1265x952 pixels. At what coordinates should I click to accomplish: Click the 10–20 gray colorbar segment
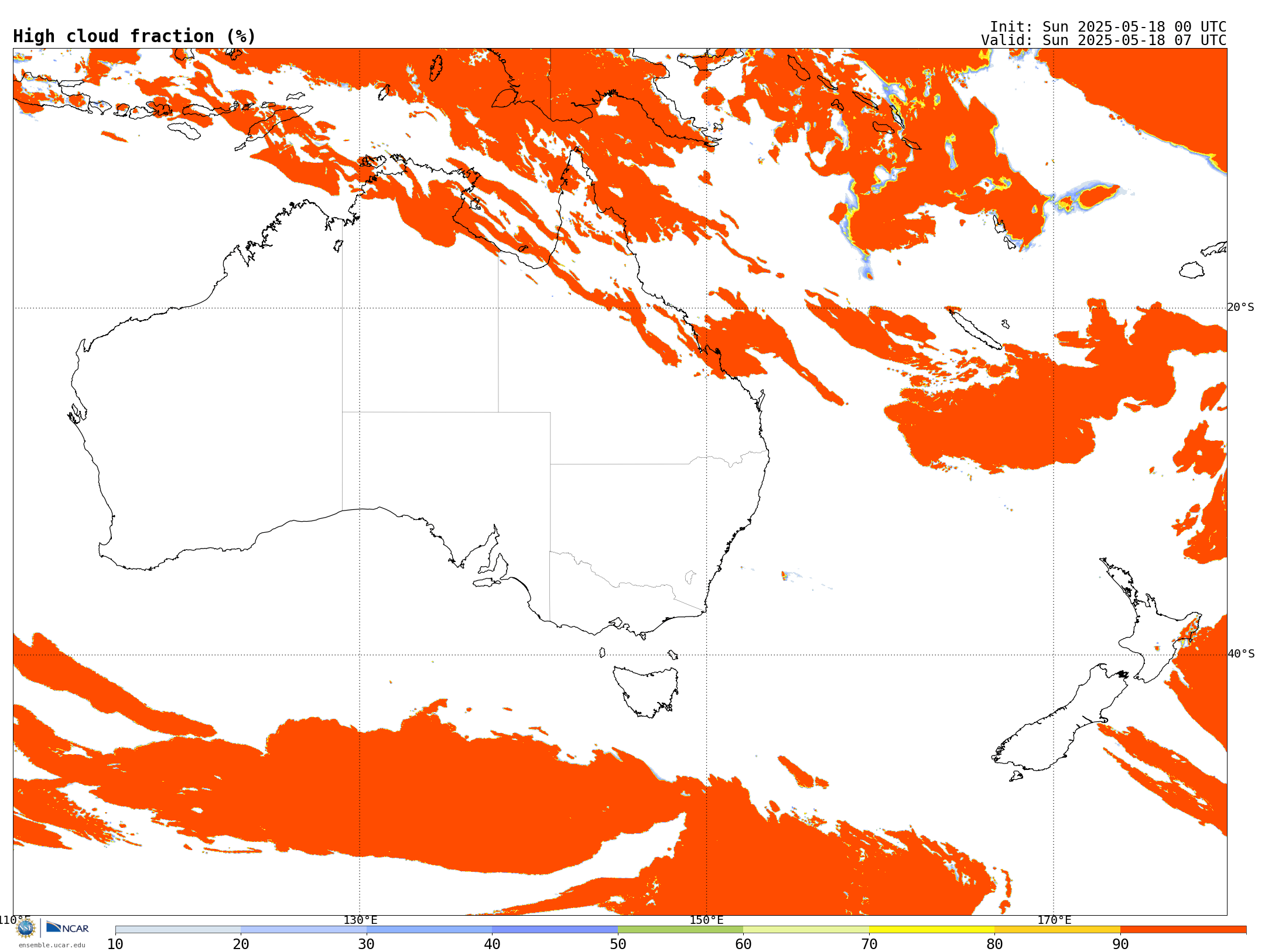[178, 930]
